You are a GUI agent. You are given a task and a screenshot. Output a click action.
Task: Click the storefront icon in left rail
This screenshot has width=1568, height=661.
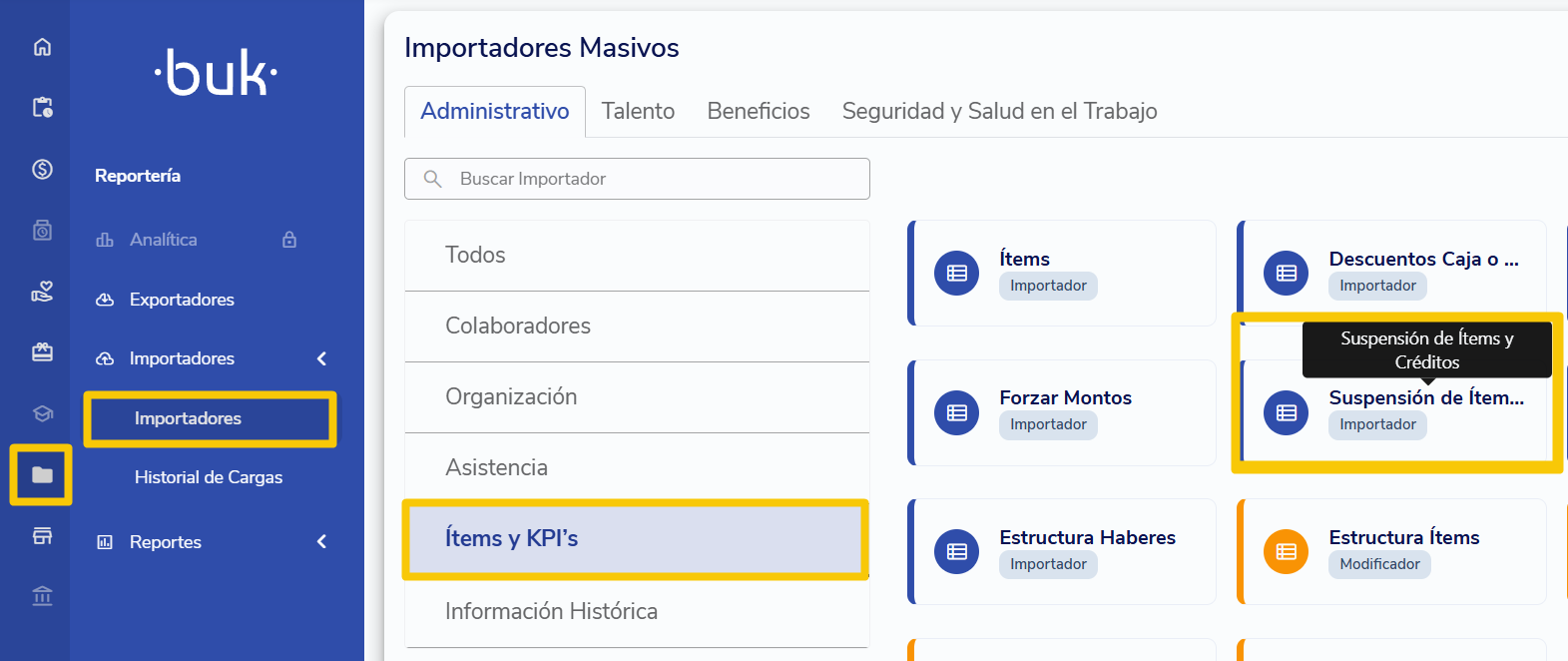point(42,536)
